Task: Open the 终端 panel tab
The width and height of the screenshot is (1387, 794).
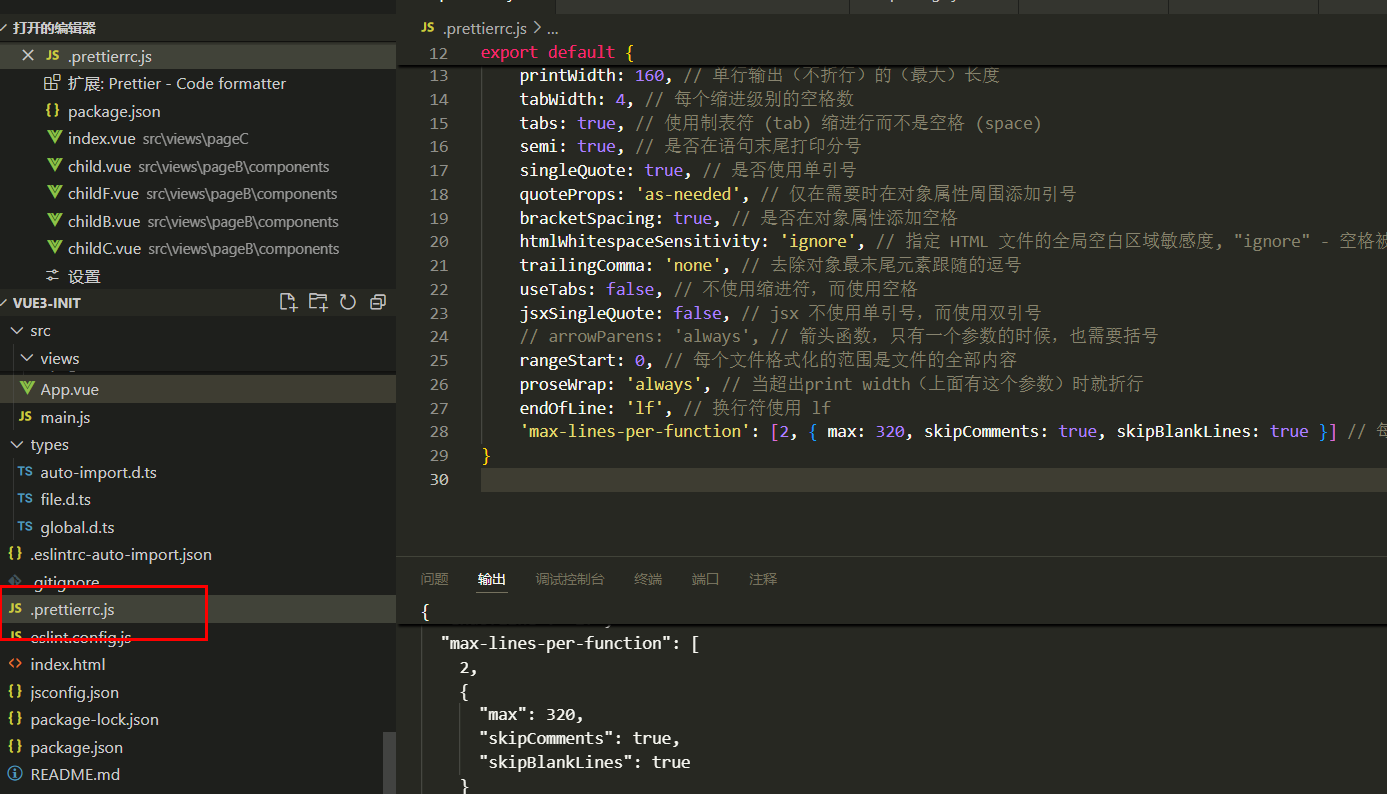Action: 648,579
